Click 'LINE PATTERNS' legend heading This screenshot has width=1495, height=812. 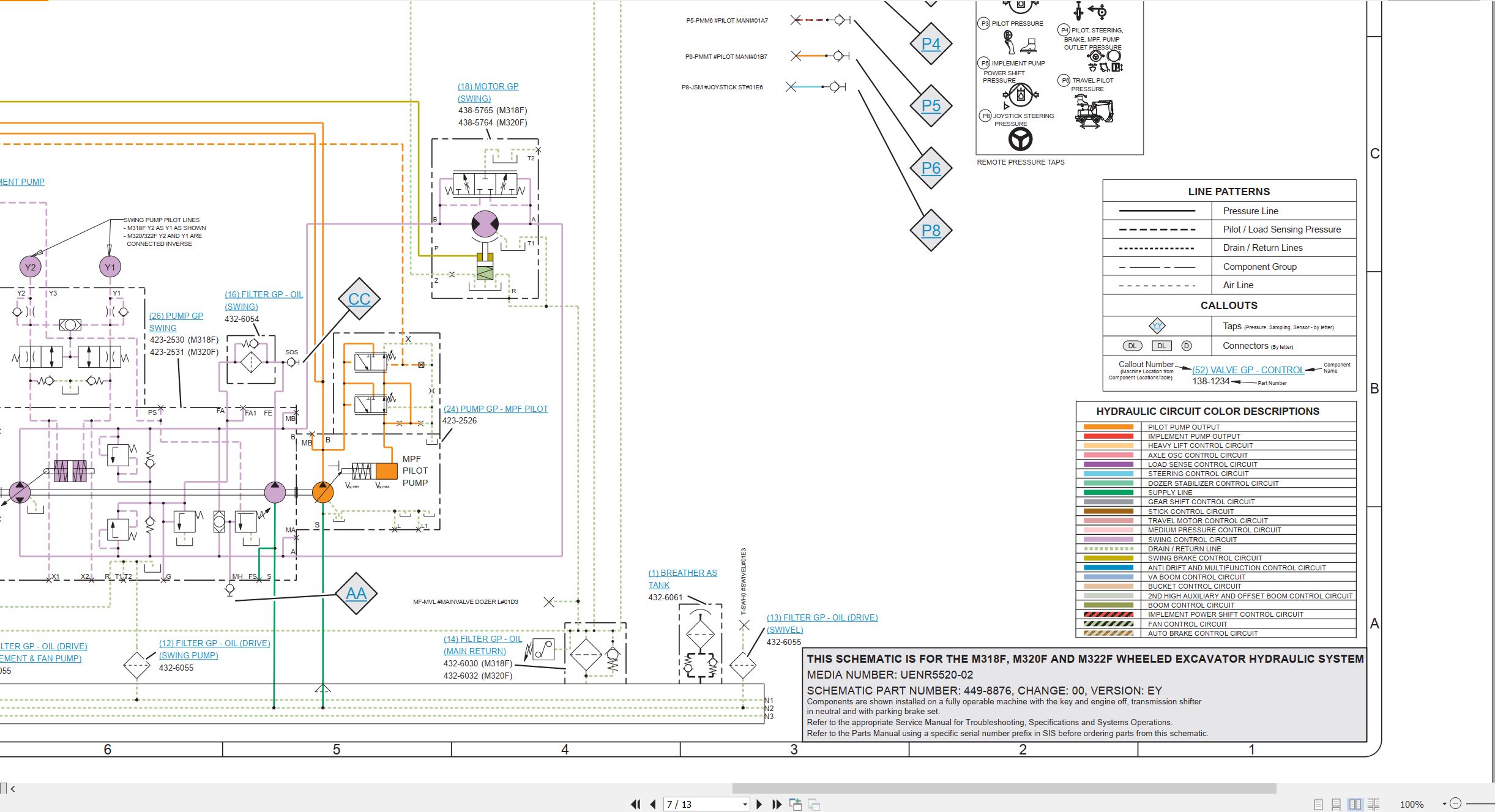(1229, 192)
